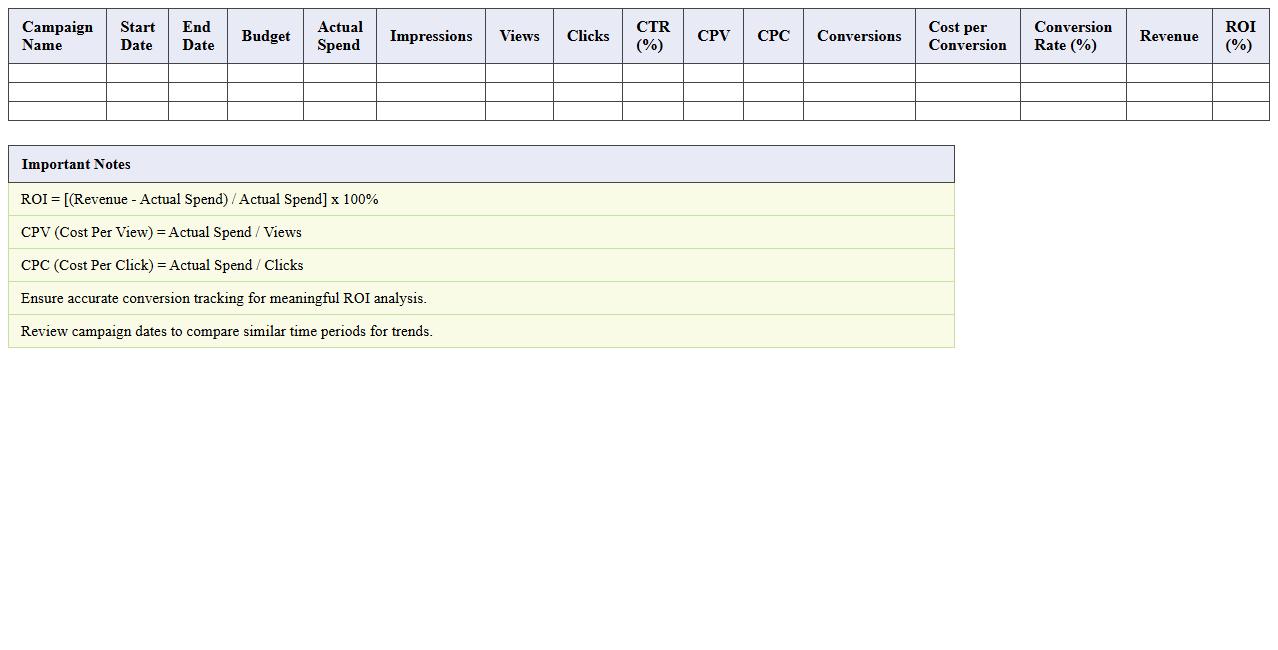Click the CPC column header
This screenshot has width=1278, height=650.
point(773,36)
